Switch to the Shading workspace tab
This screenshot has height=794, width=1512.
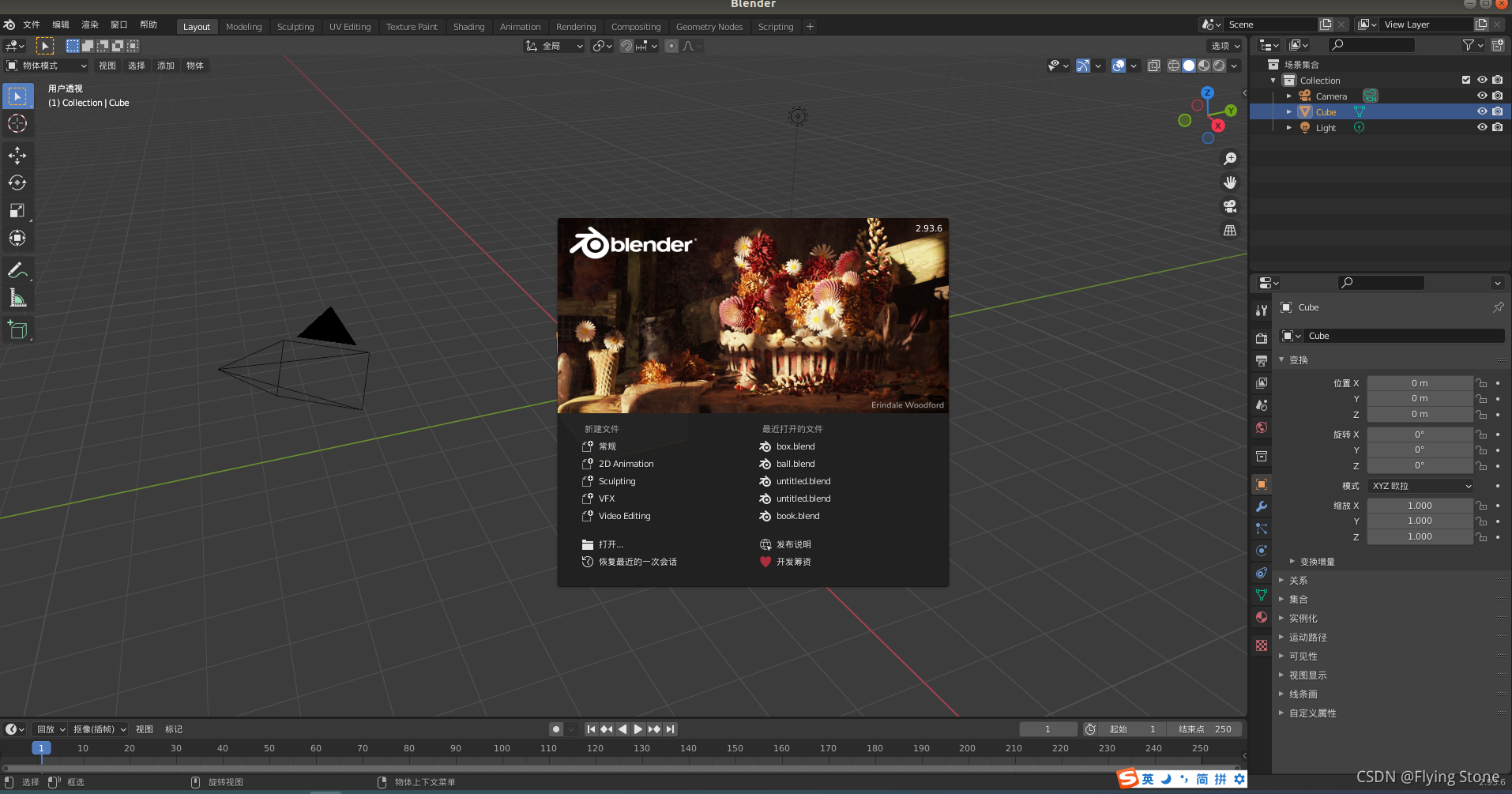click(x=468, y=27)
